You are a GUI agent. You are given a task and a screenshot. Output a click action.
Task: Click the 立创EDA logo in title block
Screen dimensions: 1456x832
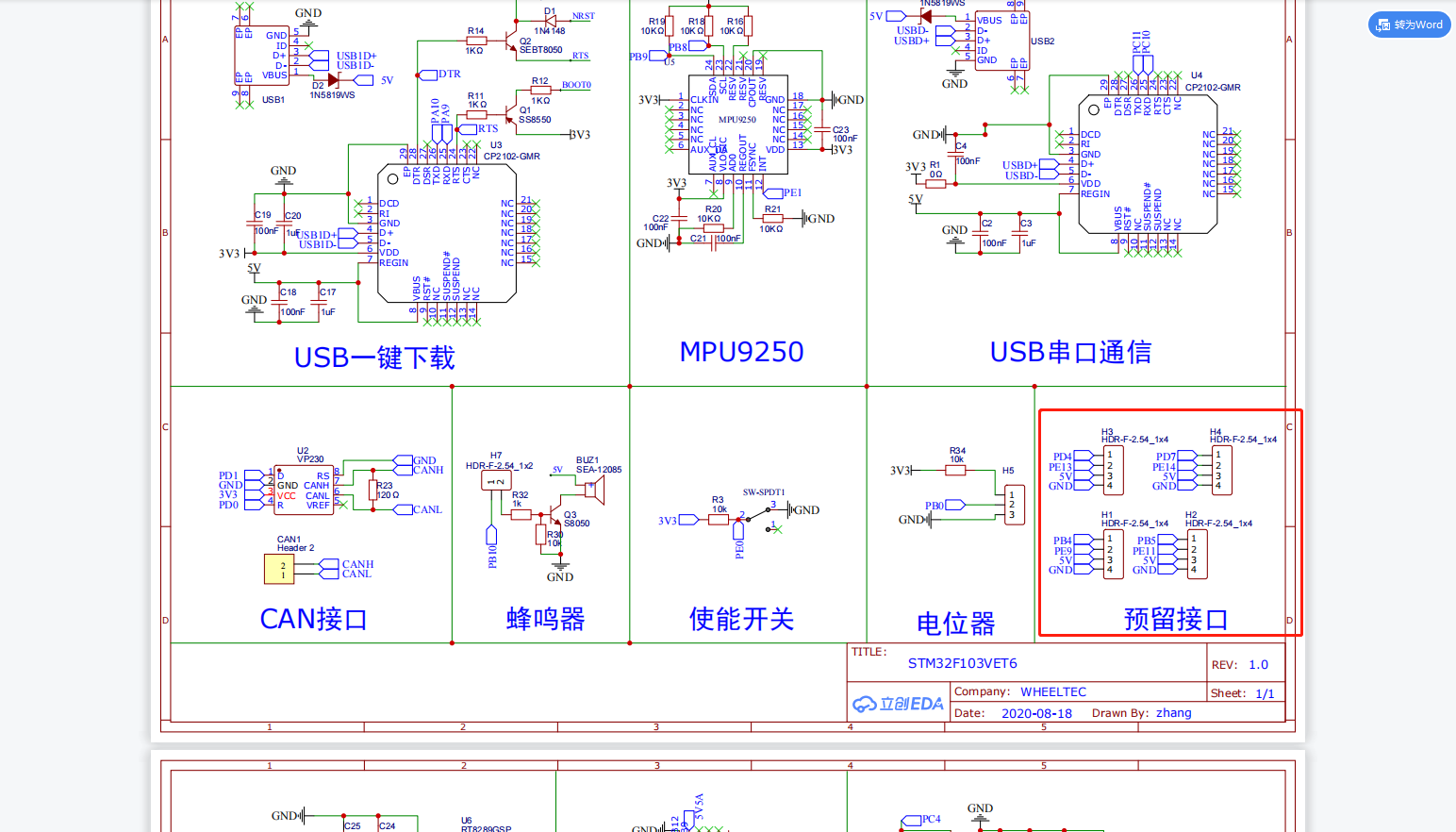click(x=898, y=704)
